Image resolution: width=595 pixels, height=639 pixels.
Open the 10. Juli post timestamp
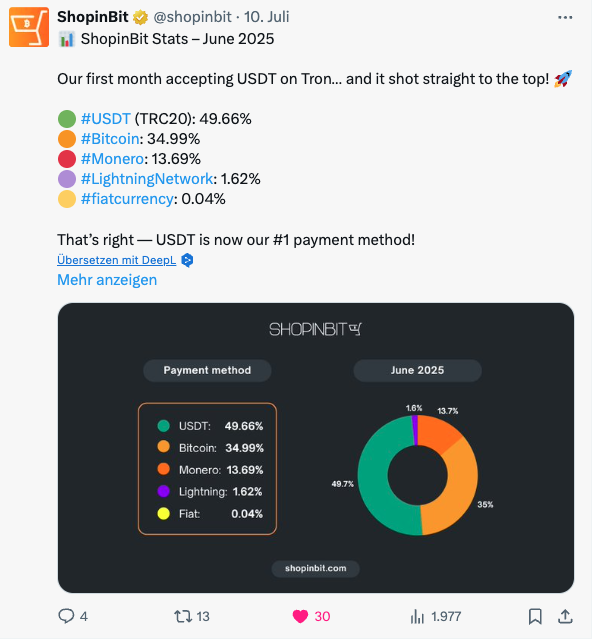(267, 17)
